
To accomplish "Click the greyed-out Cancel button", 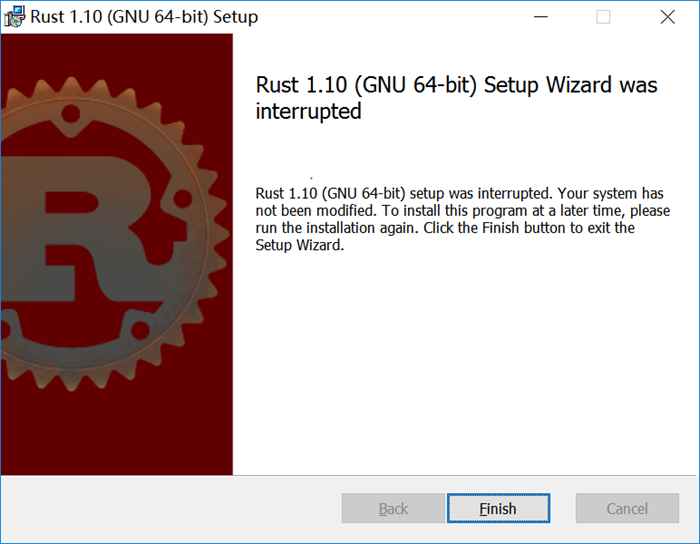I will 627,509.
